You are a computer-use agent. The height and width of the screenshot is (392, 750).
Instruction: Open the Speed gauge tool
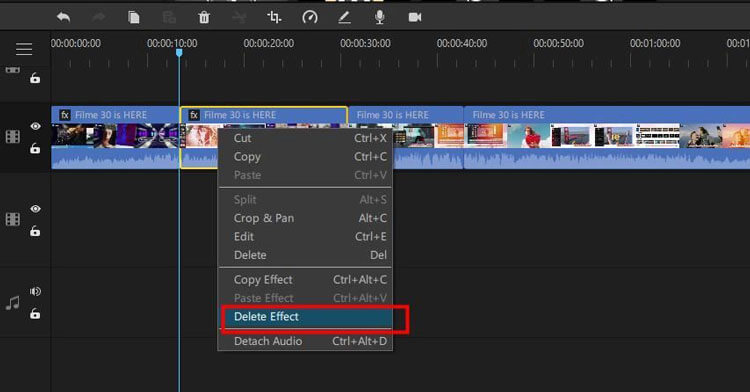coord(309,18)
